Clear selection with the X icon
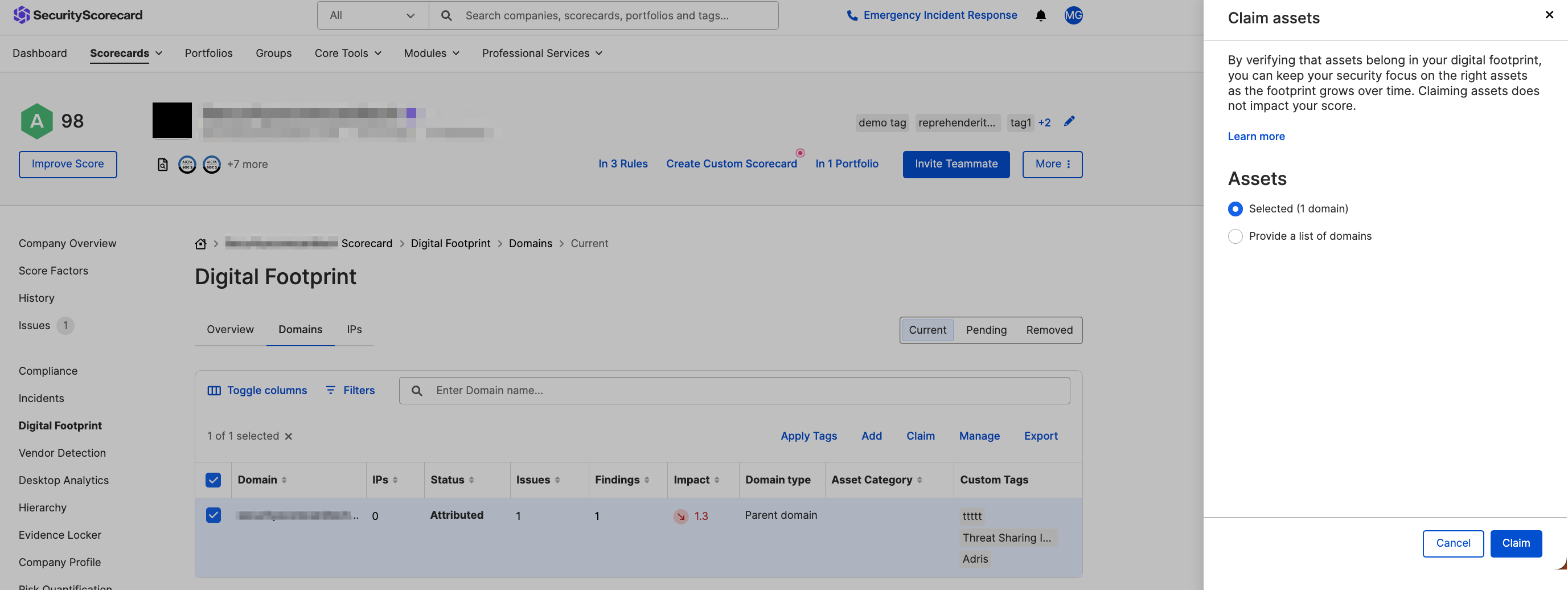Viewport: 1568px width, 590px height. [x=289, y=437]
